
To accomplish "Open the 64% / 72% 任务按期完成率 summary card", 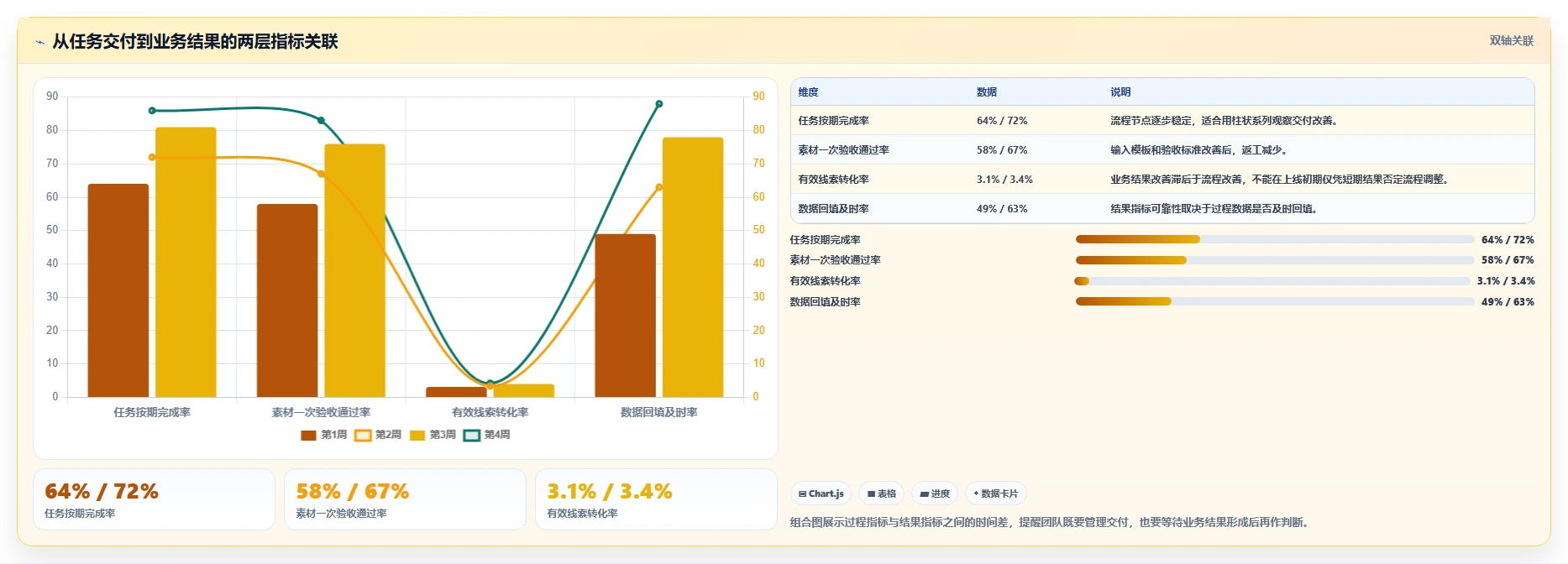I will pyautogui.click(x=154, y=499).
